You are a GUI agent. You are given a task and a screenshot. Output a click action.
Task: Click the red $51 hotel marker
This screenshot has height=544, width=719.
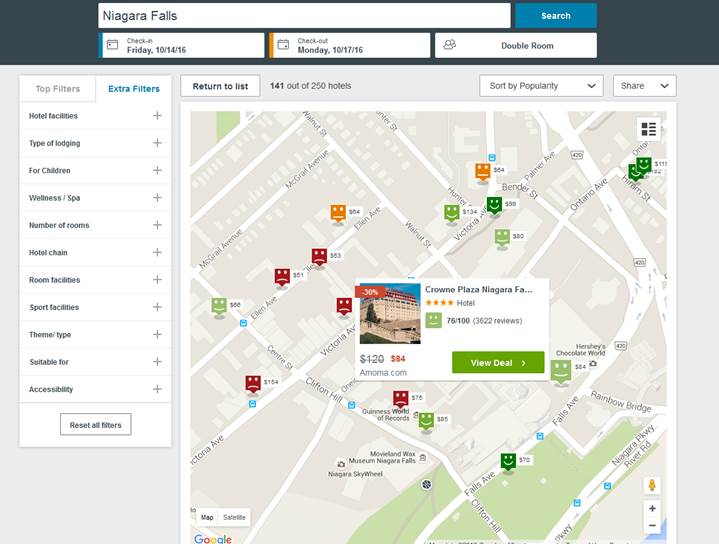pyautogui.click(x=282, y=277)
